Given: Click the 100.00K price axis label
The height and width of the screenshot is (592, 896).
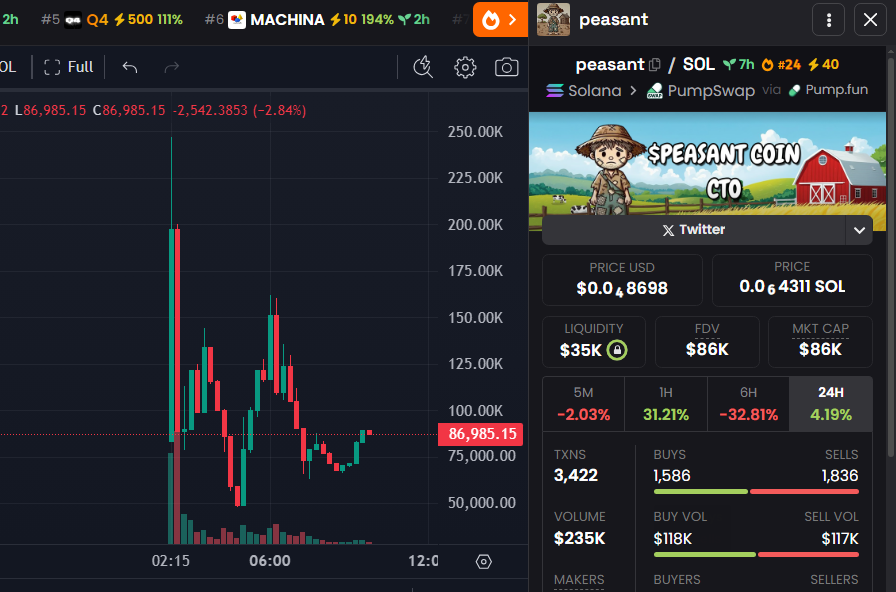Looking at the screenshot, I should point(475,411).
